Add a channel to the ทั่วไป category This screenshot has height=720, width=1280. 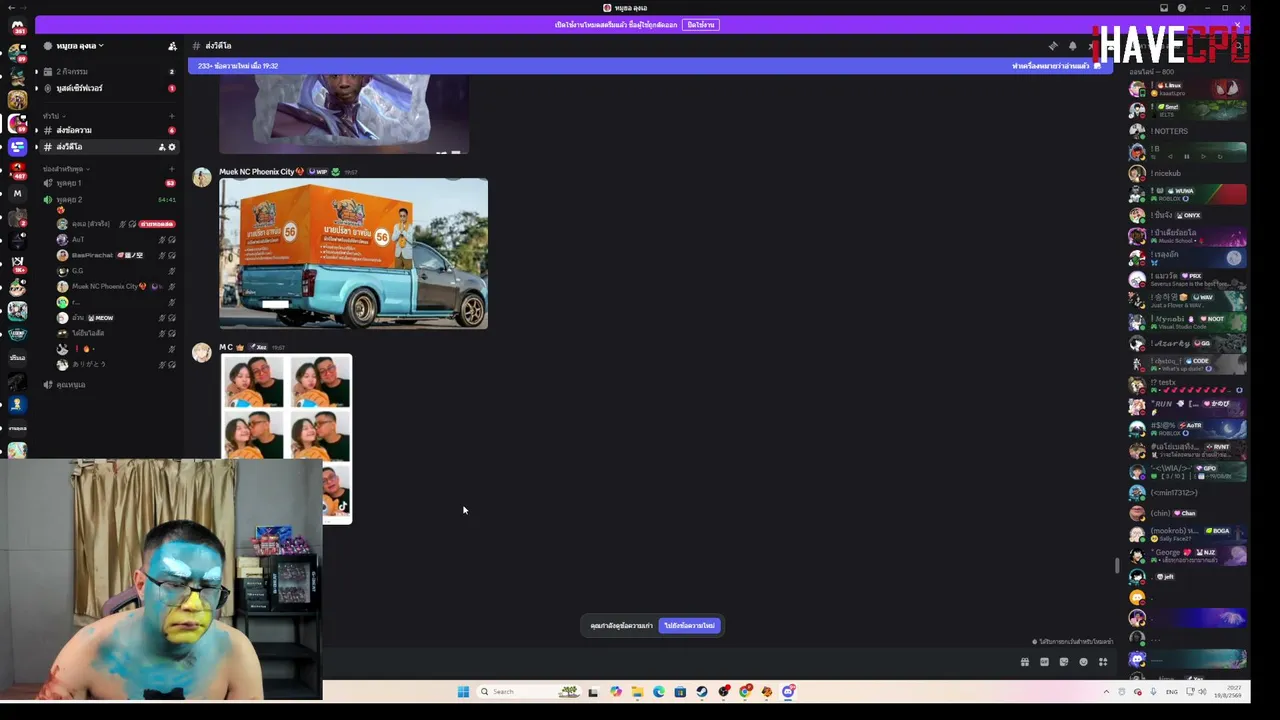[172, 116]
